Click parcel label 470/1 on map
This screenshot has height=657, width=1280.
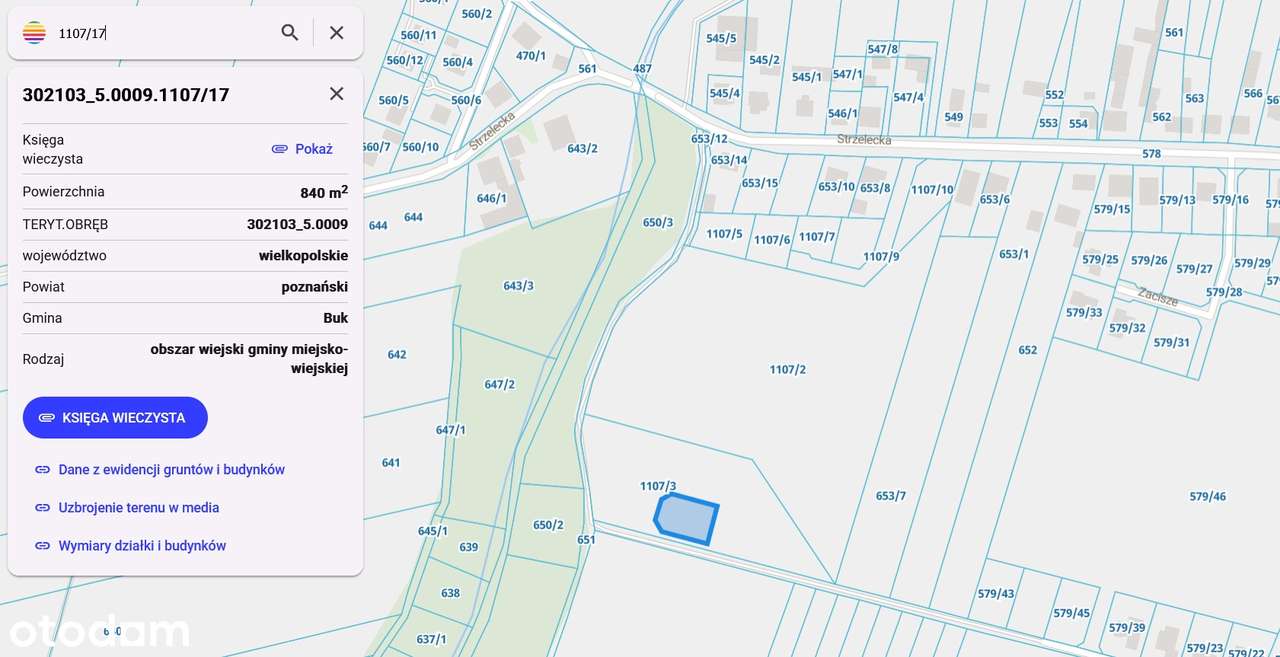click(x=531, y=56)
